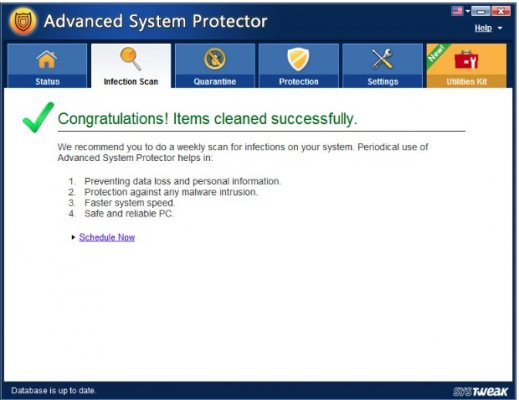Click the Systweak logo in status bar

tap(481, 391)
